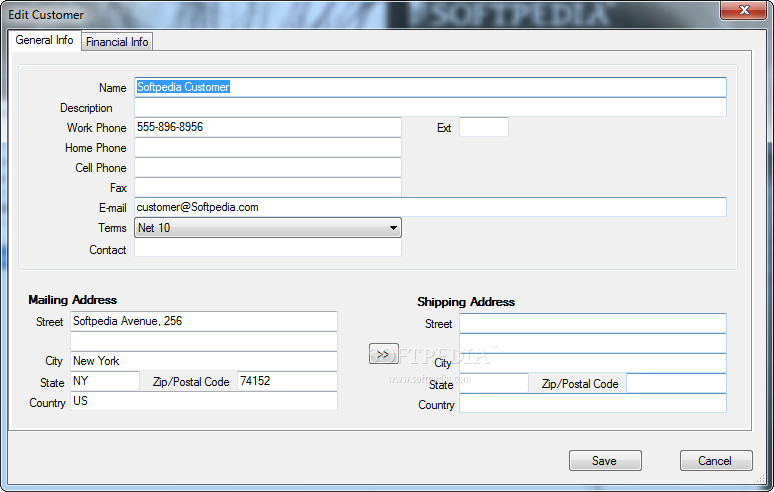The width and height of the screenshot is (774, 492).
Task: Click the Fax input field
Action: point(268,187)
